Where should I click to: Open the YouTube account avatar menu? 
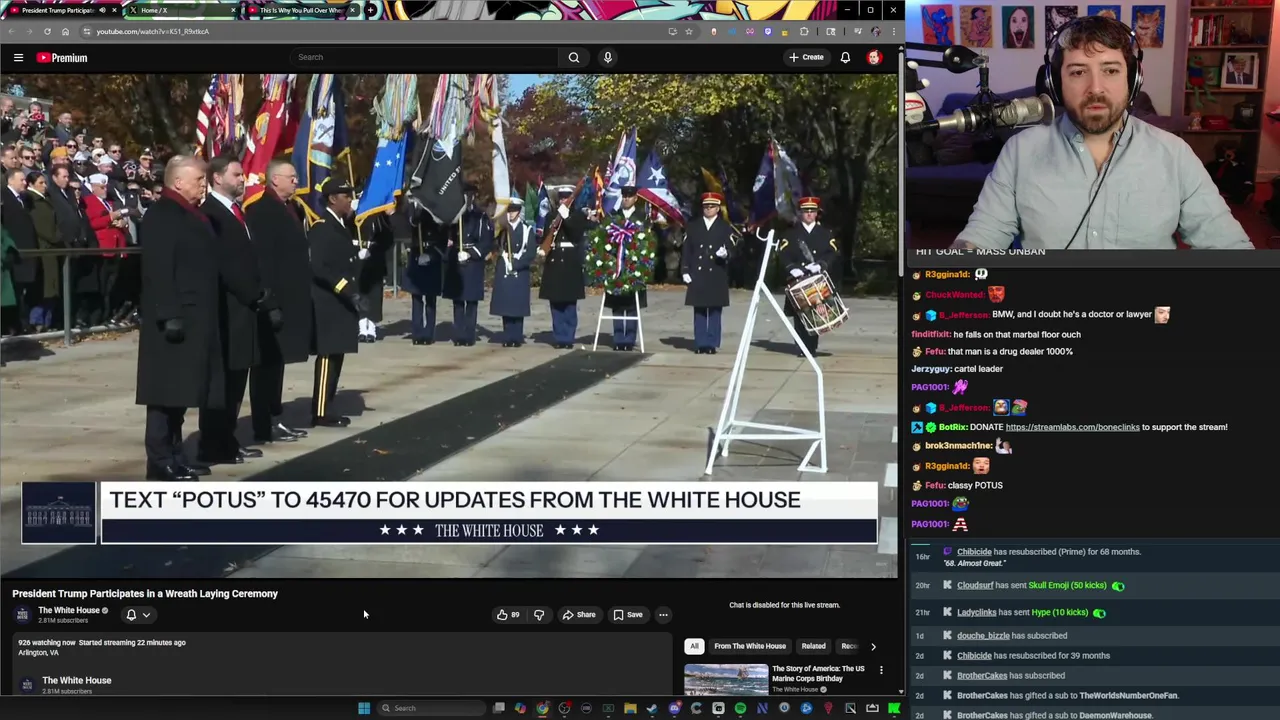click(874, 57)
